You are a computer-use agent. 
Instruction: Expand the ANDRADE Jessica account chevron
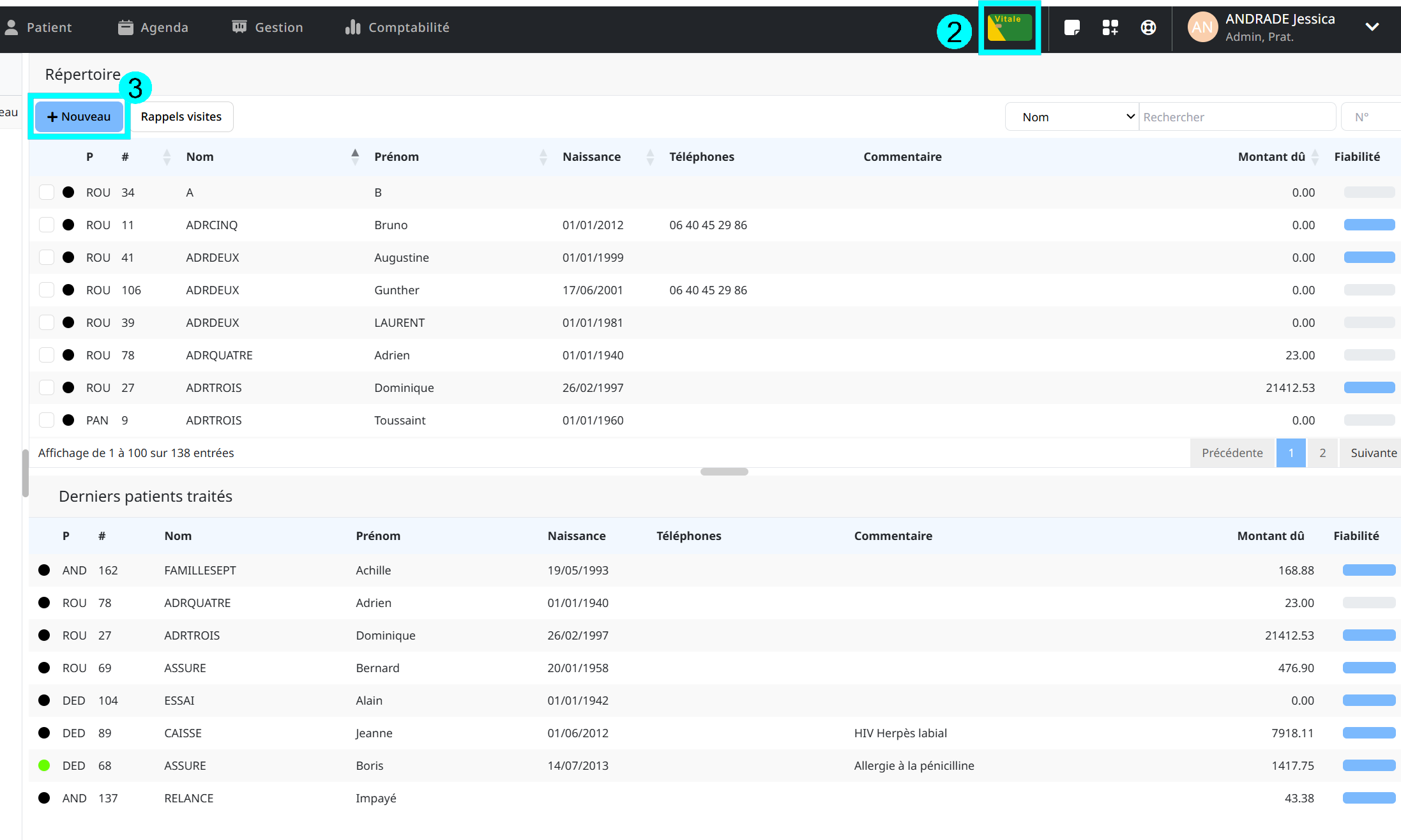[x=1372, y=27]
